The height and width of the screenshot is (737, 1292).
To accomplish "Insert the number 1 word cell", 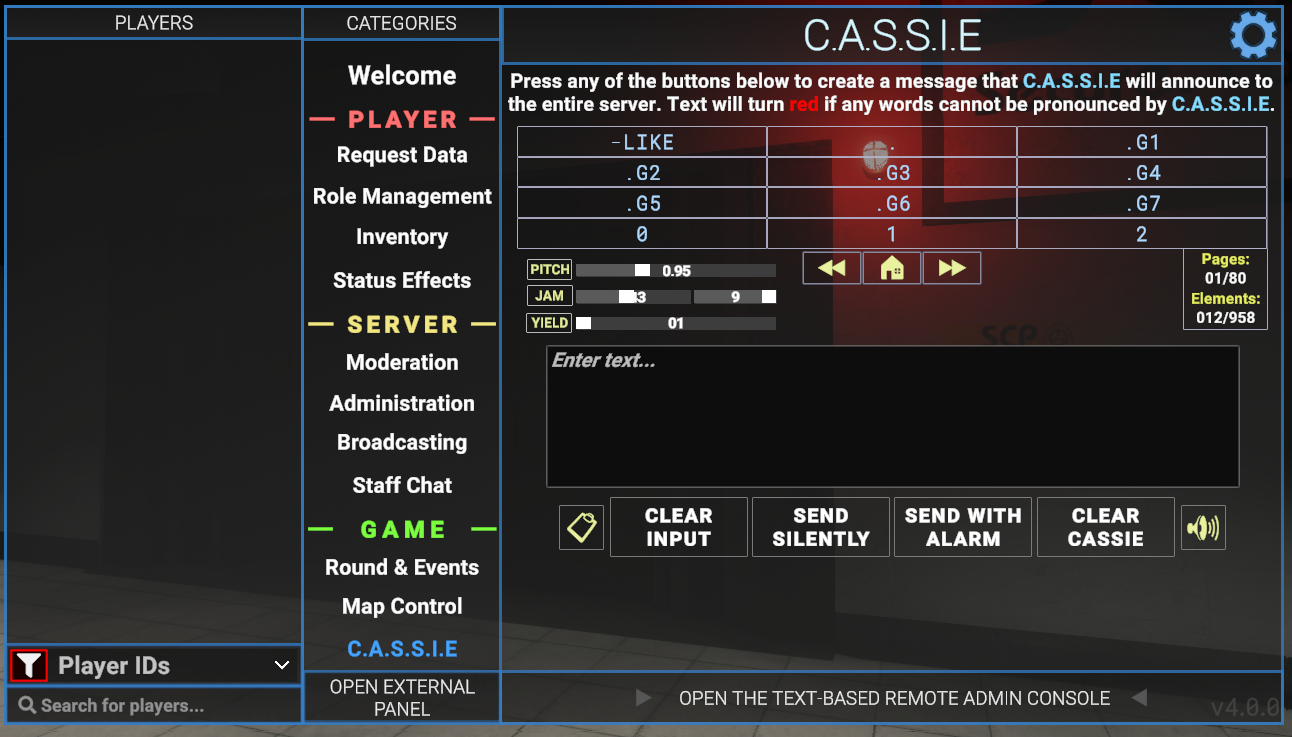I will (892, 234).
